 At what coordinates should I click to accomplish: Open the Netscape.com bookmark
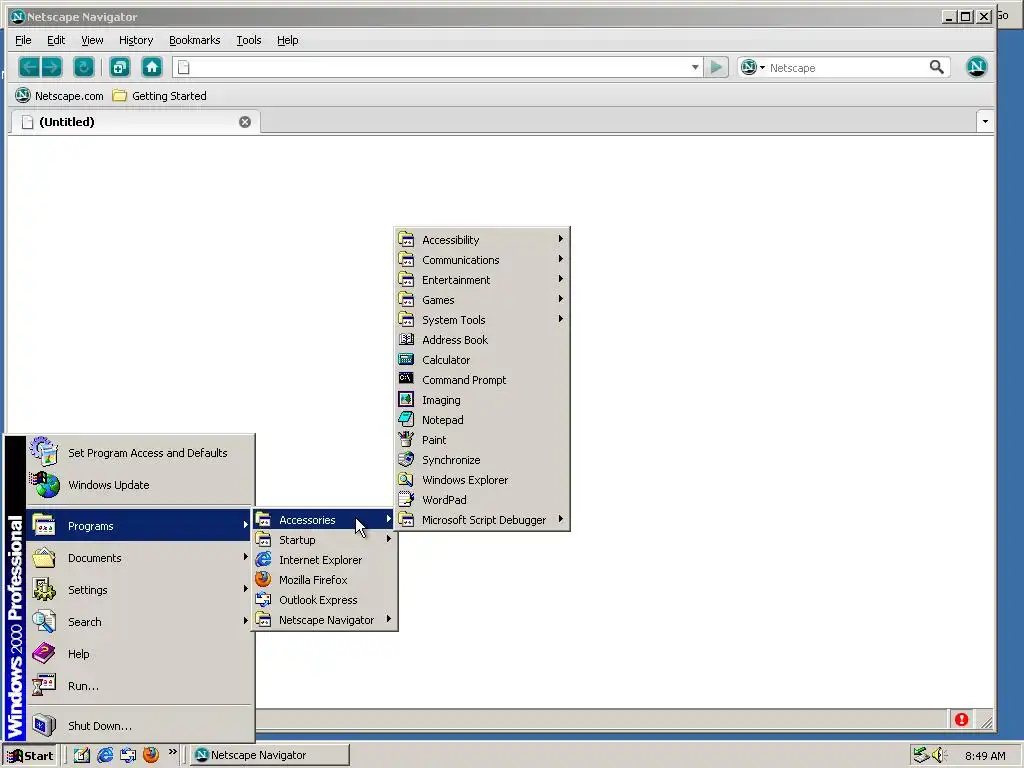(59, 96)
